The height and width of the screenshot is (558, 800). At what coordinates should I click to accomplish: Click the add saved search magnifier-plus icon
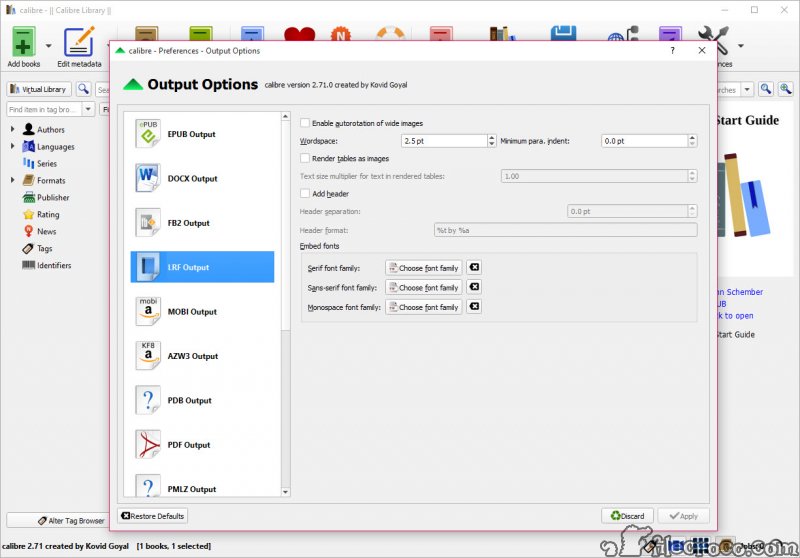coord(785,89)
